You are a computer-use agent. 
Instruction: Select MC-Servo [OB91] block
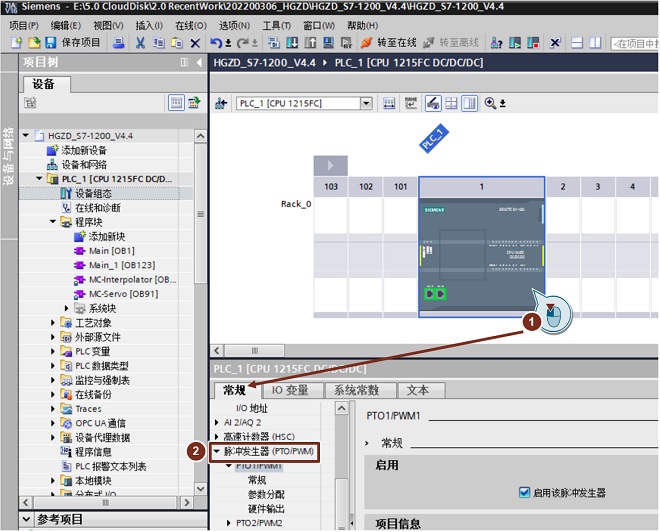(x=123, y=294)
